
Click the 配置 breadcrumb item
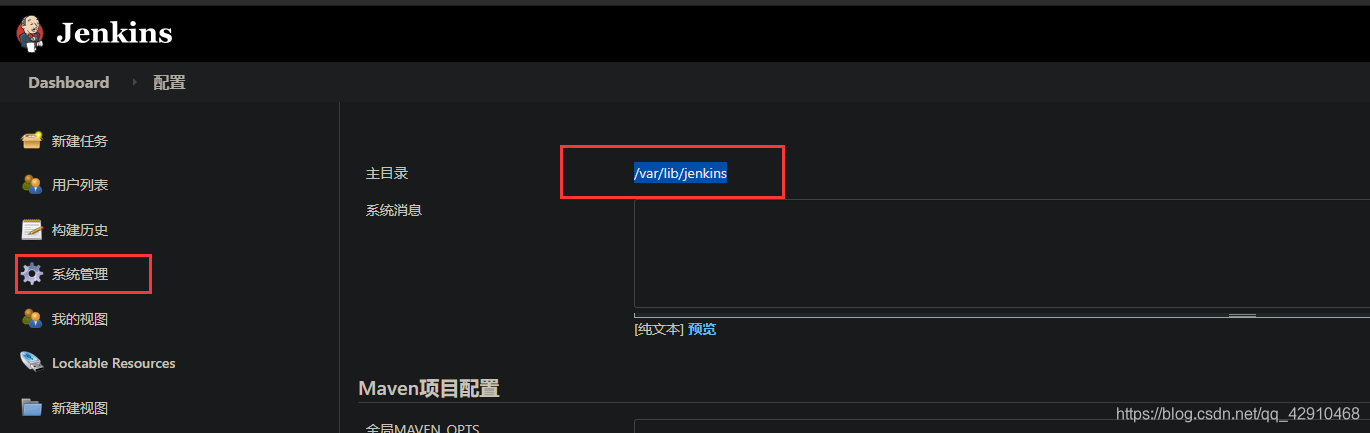(169, 82)
